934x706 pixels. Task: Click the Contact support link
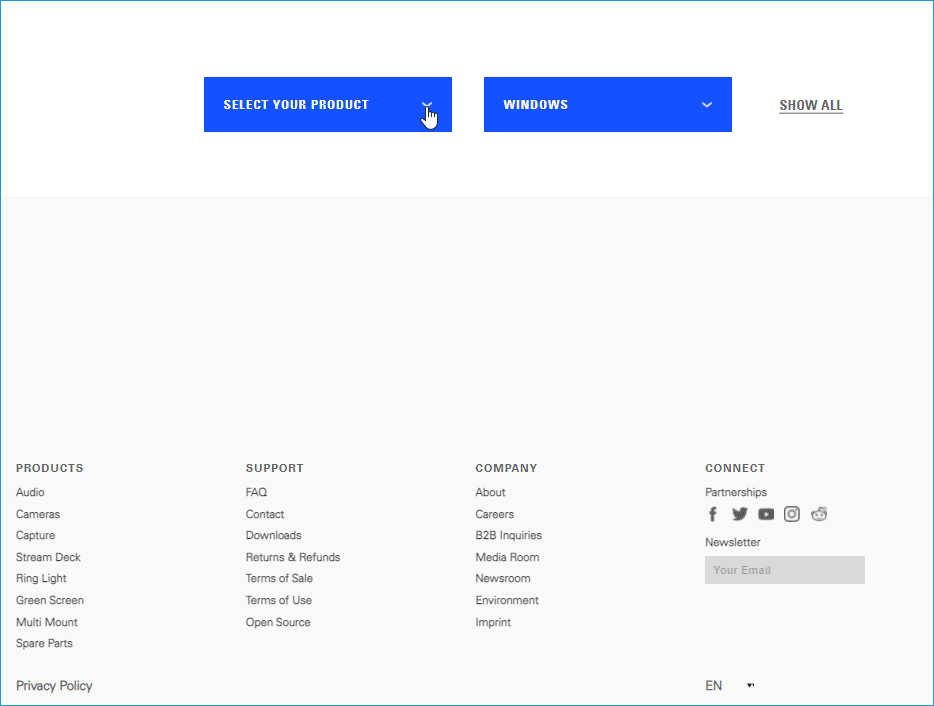(265, 514)
